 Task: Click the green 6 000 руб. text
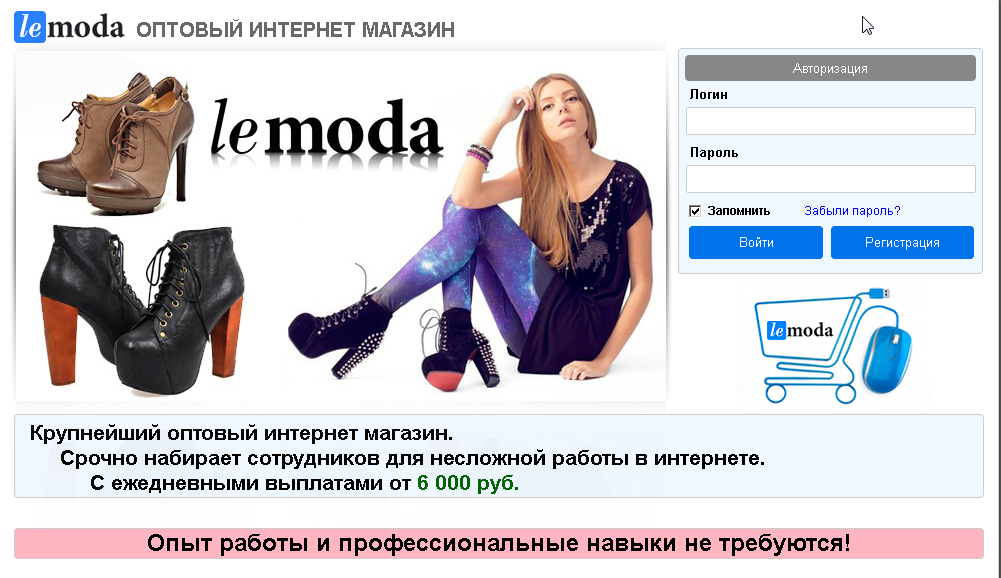coord(468,483)
